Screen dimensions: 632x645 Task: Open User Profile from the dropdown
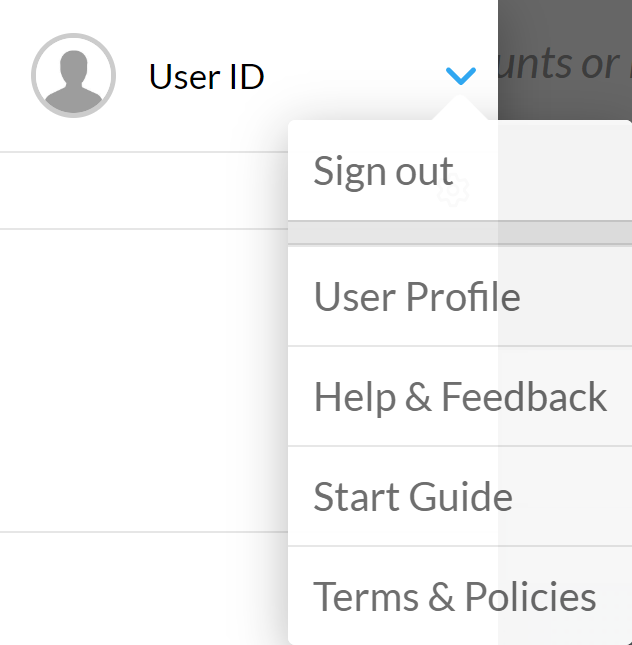tap(417, 297)
